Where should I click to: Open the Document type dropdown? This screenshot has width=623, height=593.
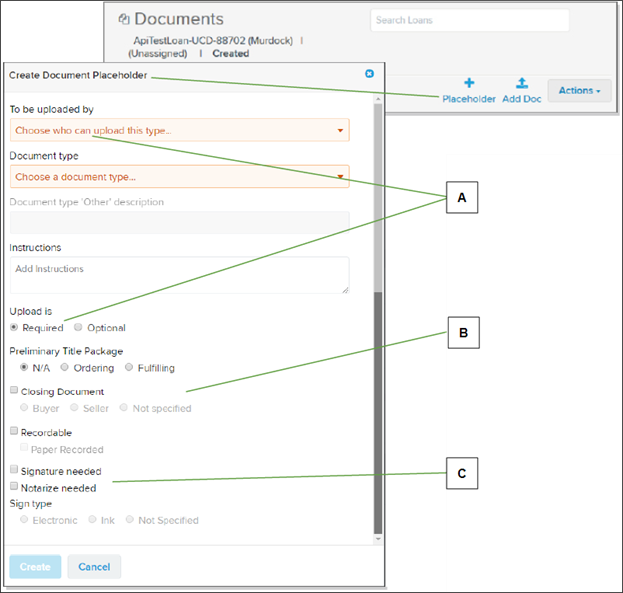click(180, 176)
